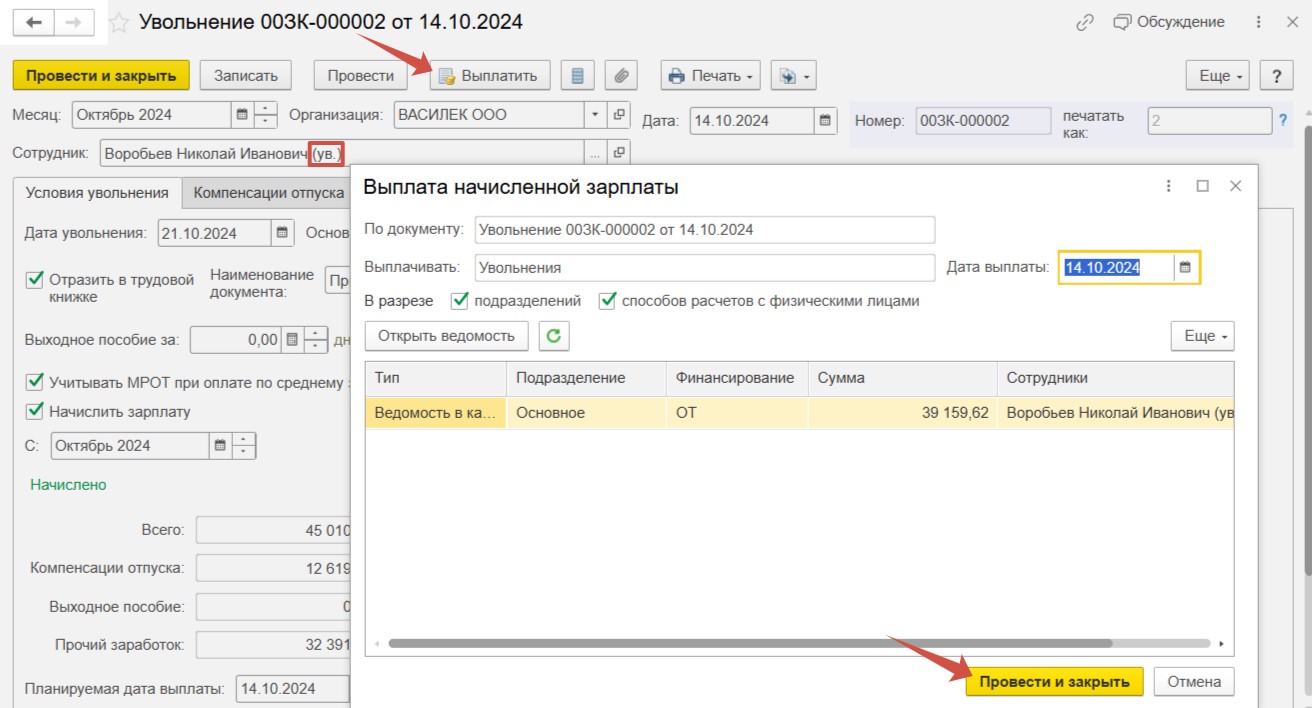1312x708 pixels.
Task: Click Провести и закрыть in payment dialog
Action: coord(1054,682)
